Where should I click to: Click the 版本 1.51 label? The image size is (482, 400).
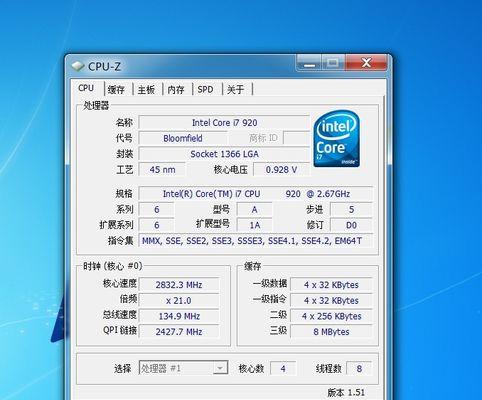click(x=345, y=392)
